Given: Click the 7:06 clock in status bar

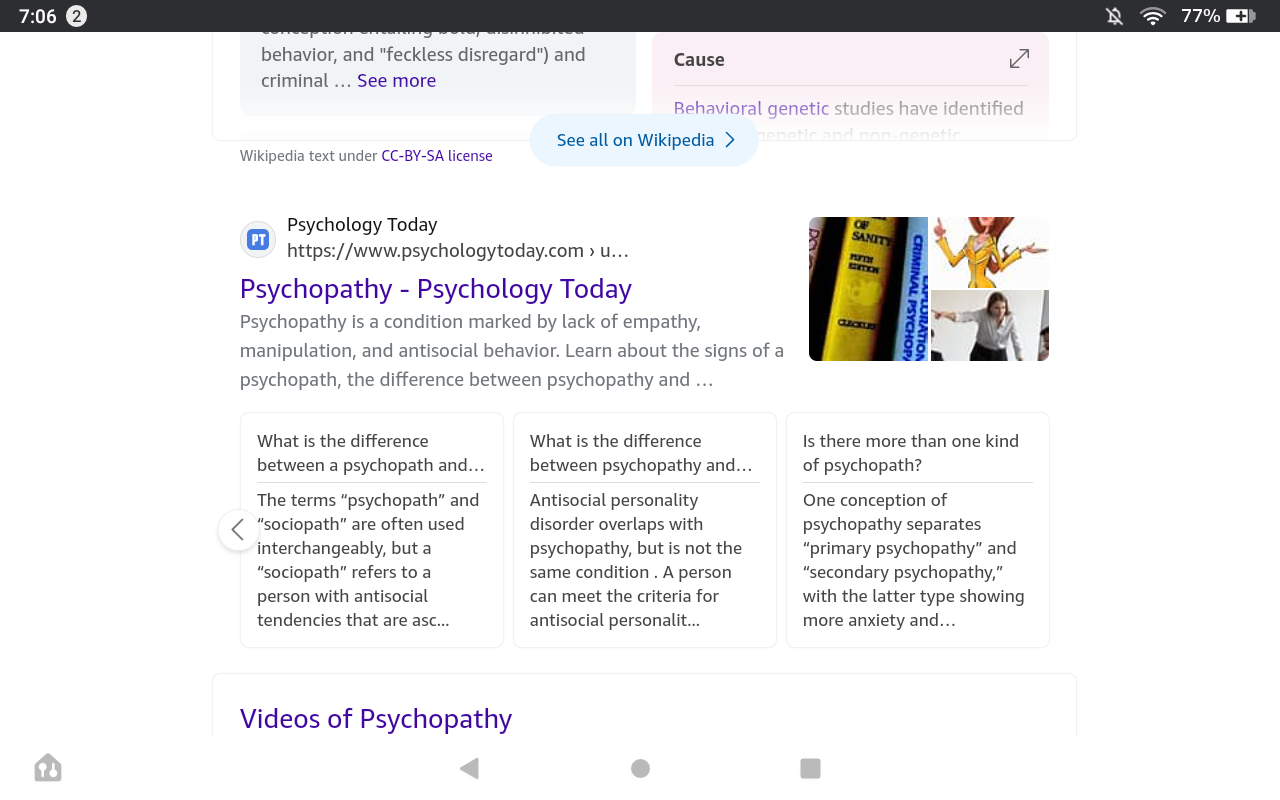Looking at the screenshot, I should [38, 16].
